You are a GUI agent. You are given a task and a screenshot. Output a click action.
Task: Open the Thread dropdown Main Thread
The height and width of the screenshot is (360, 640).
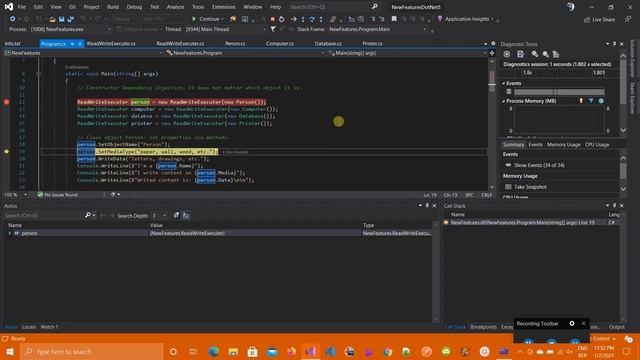225,29
